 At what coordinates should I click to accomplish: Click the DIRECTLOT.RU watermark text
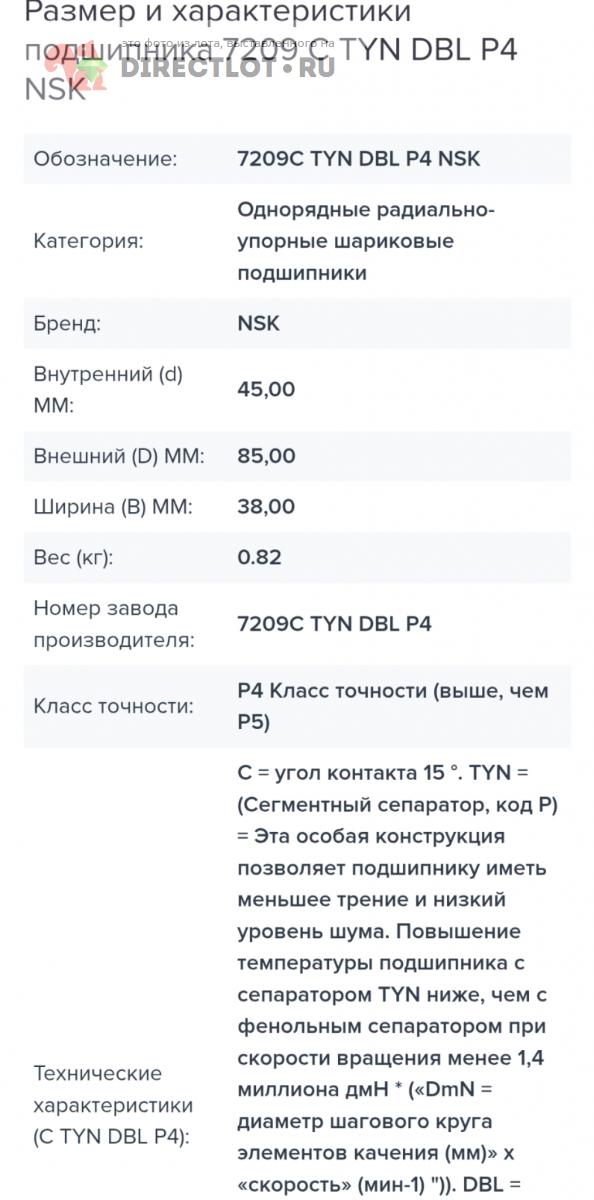(x=227, y=68)
